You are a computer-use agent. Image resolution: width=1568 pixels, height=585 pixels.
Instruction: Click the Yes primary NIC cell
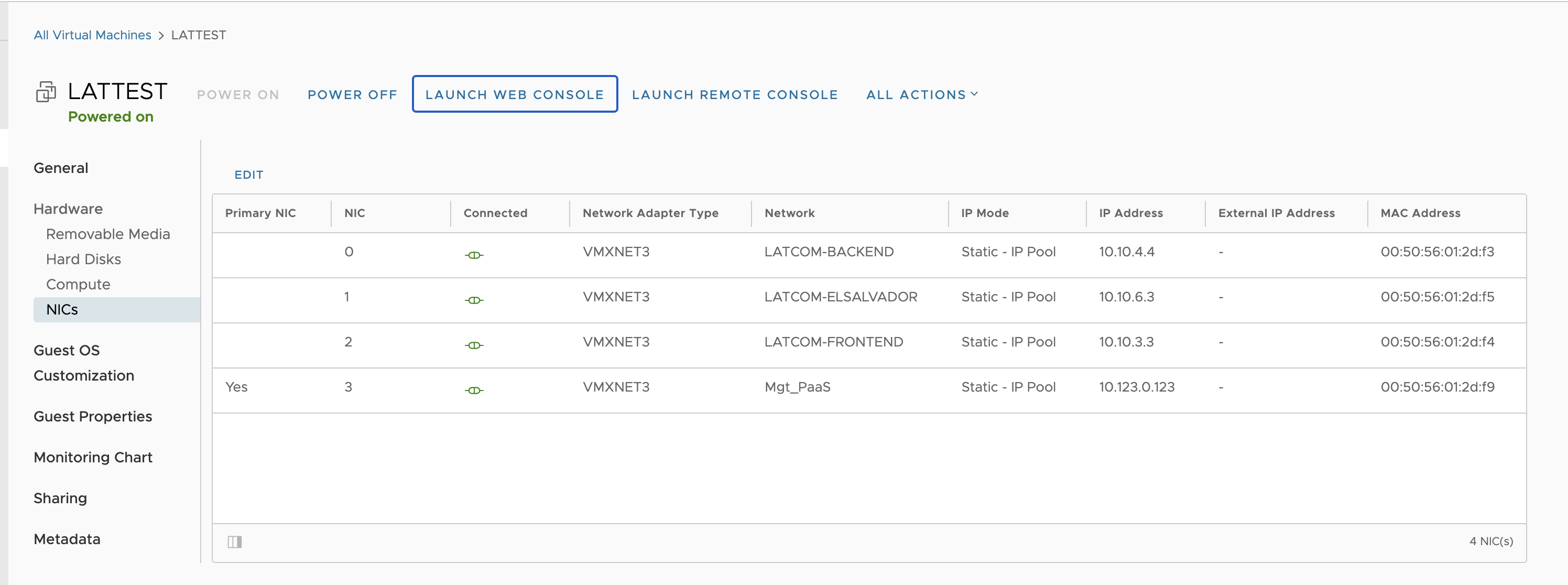pyautogui.click(x=236, y=386)
